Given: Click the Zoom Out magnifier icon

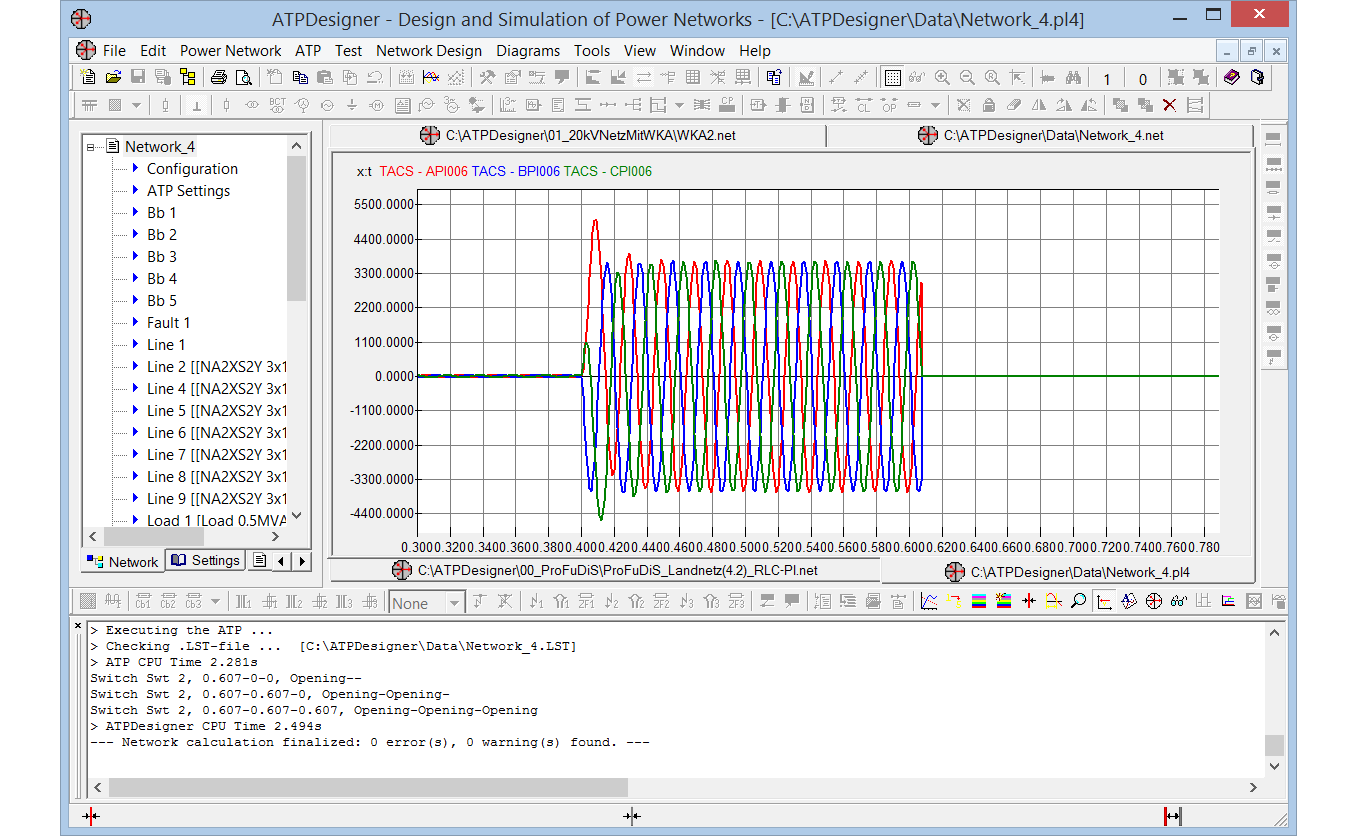Looking at the screenshot, I should point(967,77).
